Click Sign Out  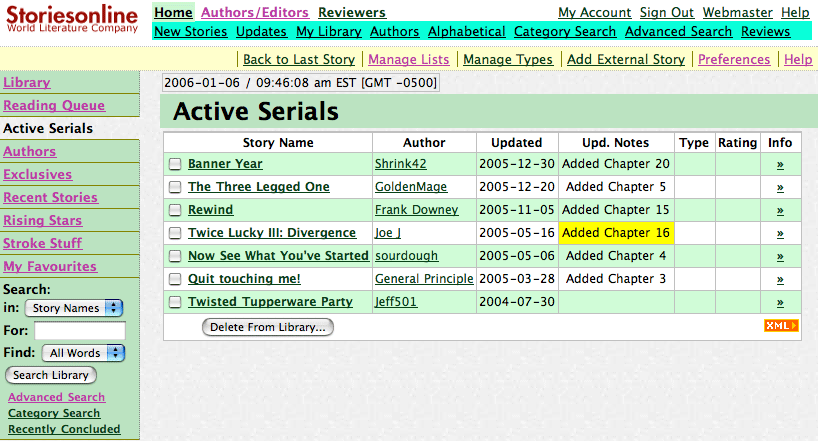pos(667,12)
